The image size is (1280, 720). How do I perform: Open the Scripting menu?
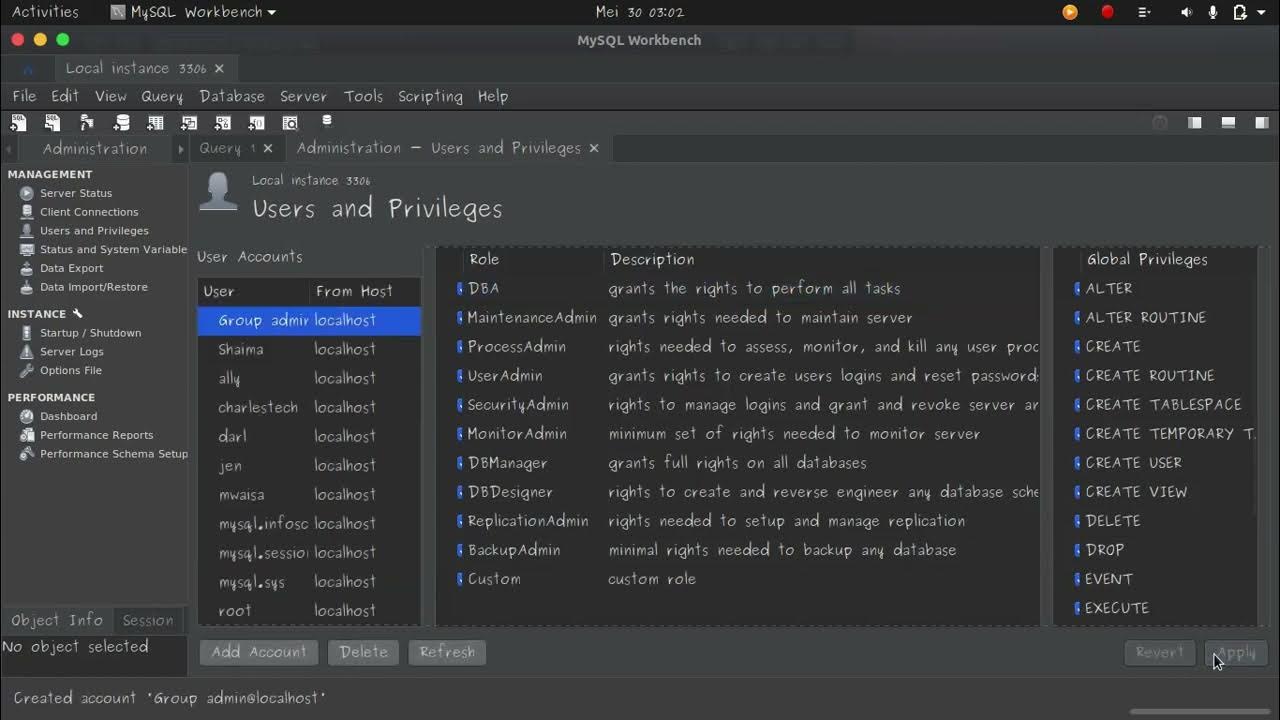(x=430, y=96)
